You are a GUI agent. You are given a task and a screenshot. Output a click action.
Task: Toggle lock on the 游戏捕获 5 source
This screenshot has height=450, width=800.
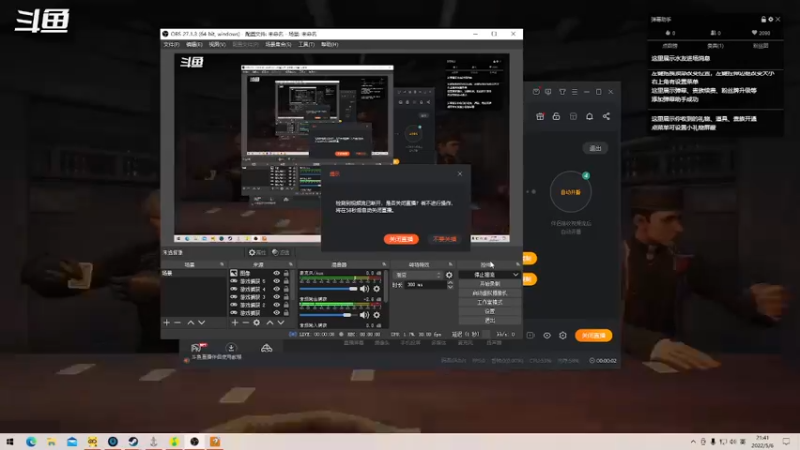(x=286, y=281)
